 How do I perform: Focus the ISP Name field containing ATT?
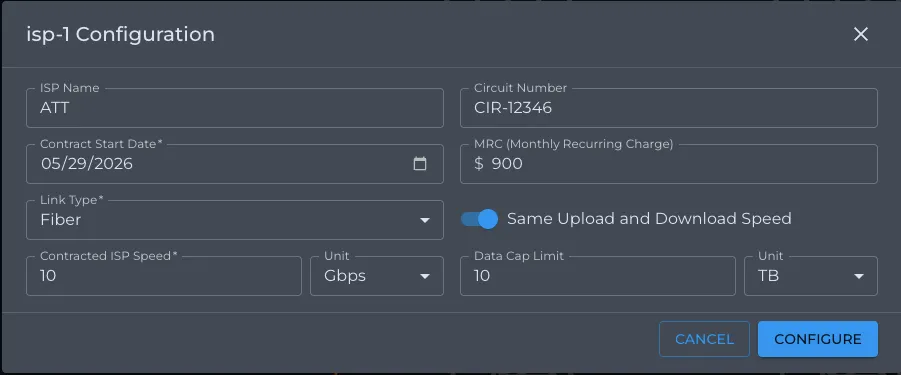[235, 108]
